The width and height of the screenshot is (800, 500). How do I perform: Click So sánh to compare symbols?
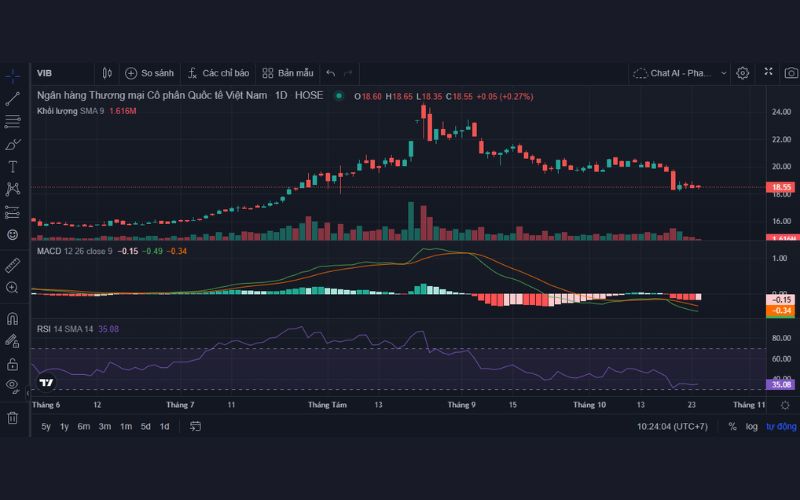pyautogui.click(x=149, y=73)
